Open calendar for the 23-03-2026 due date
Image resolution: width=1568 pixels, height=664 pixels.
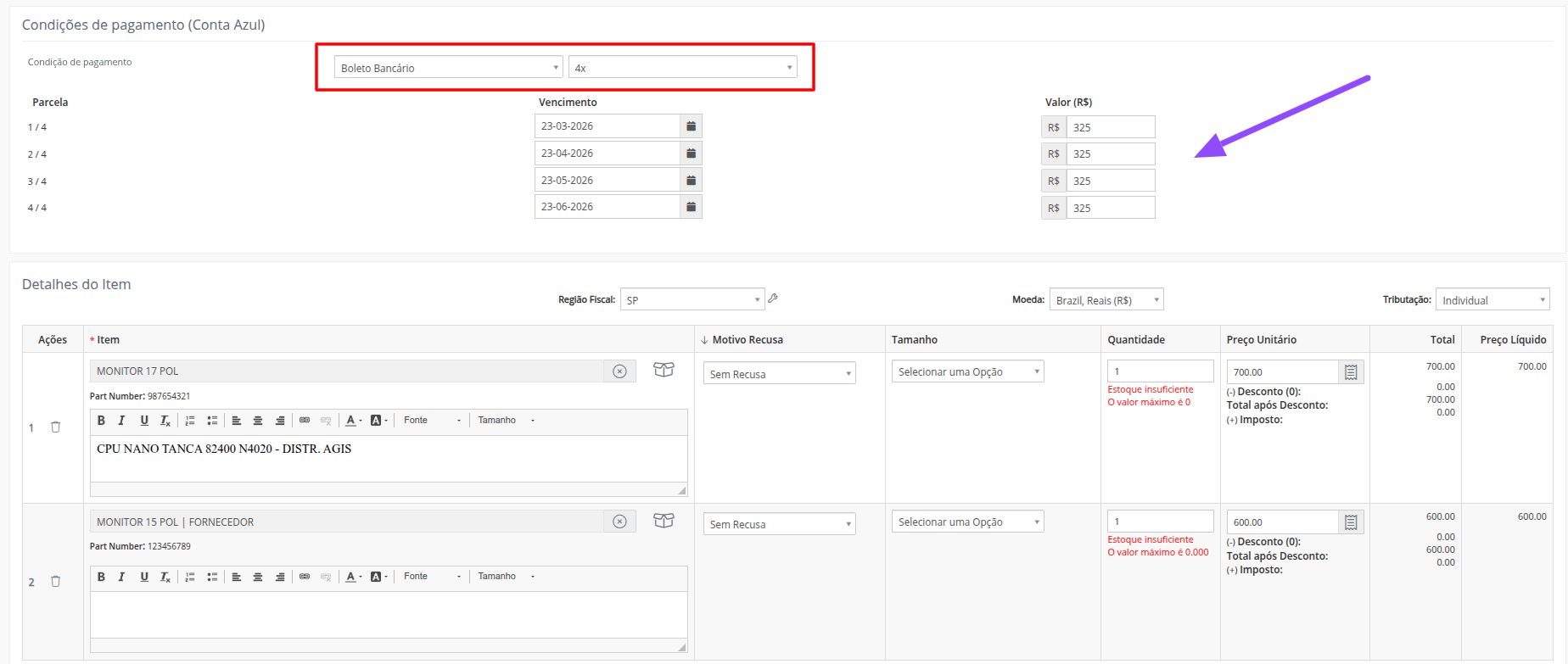(x=691, y=126)
